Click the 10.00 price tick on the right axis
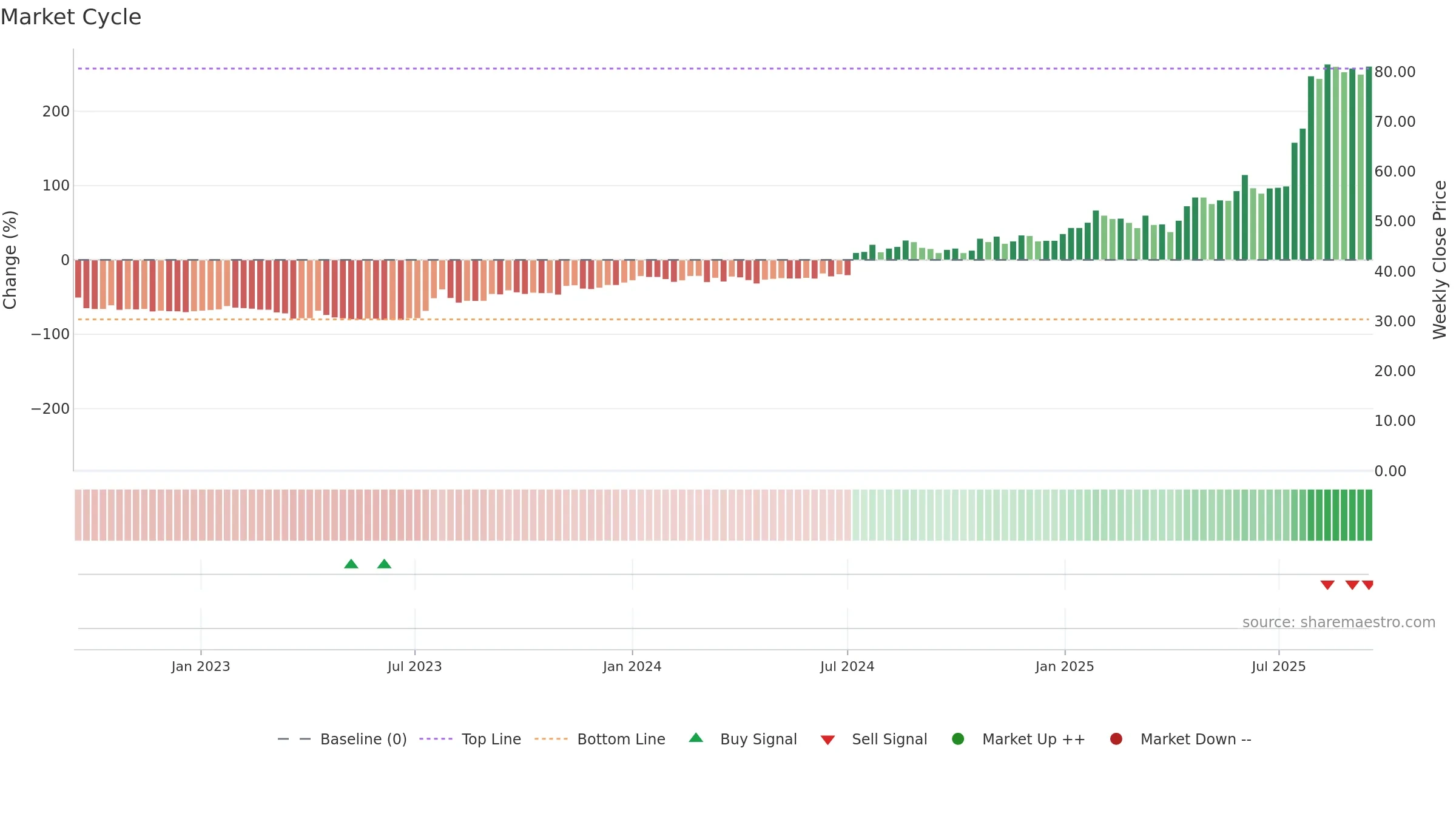Image resolution: width=1456 pixels, height=819 pixels. tap(1395, 421)
